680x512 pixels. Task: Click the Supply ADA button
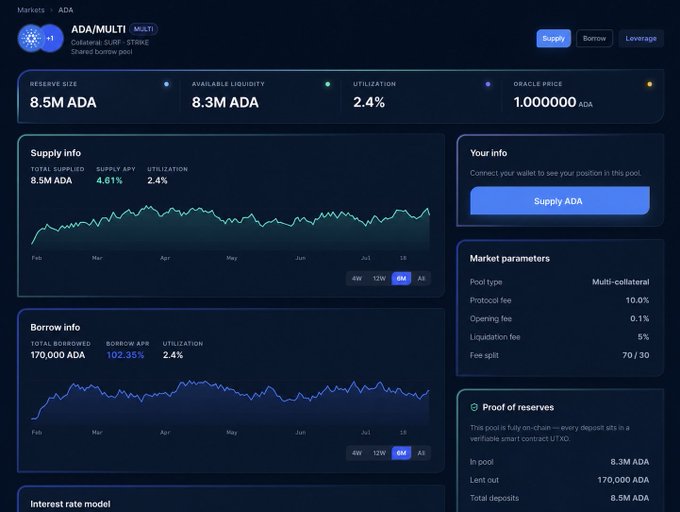[x=559, y=201]
